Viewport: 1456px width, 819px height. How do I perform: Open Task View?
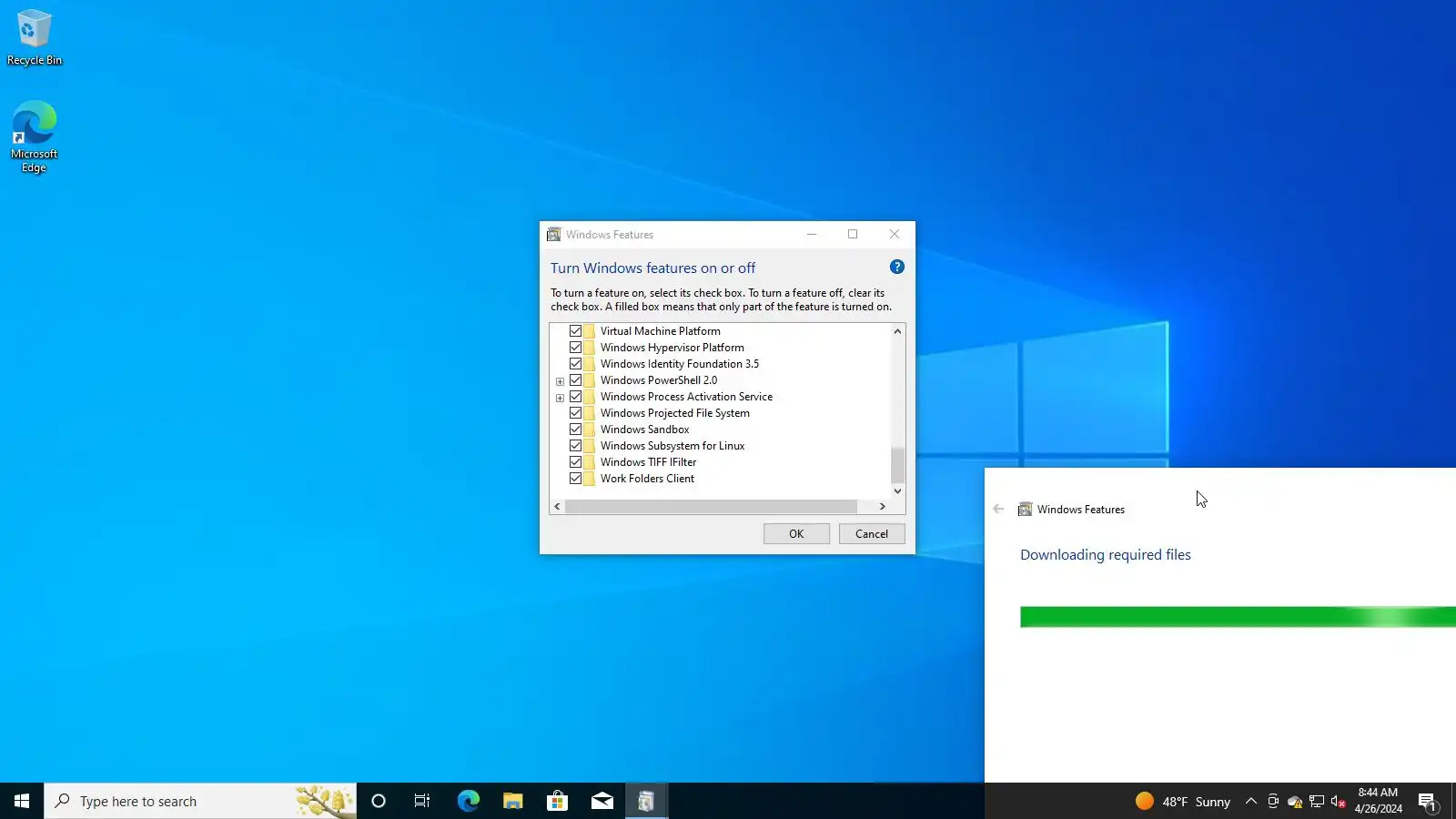tap(422, 801)
